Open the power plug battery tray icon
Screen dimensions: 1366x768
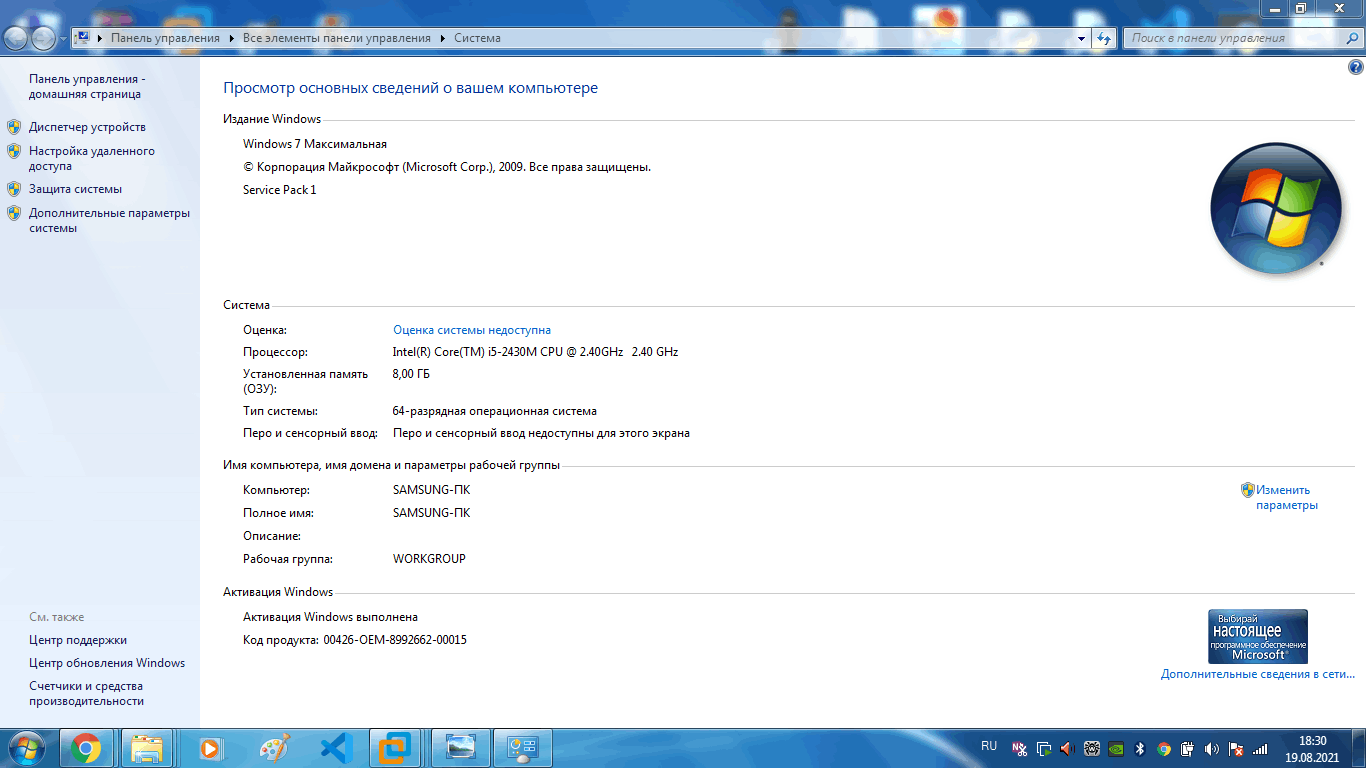[1188, 748]
